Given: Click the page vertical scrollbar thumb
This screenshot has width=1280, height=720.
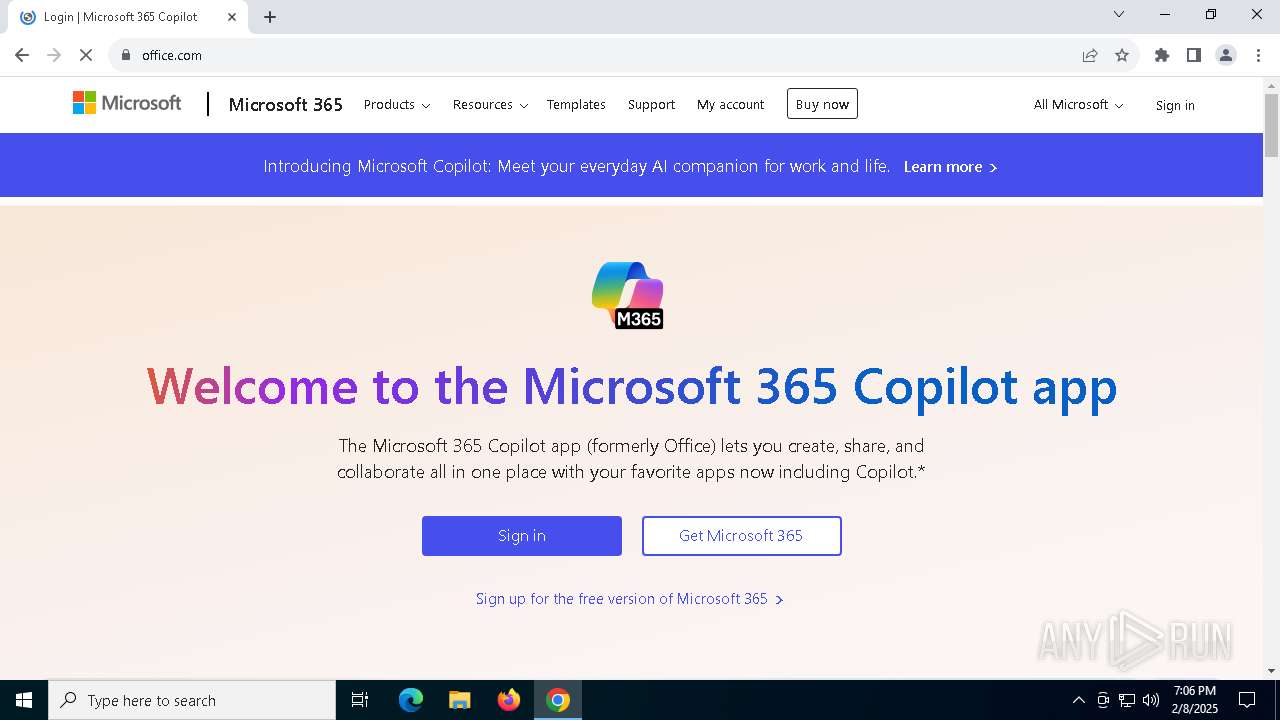Looking at the screenshot, I should coord(1271,125).
